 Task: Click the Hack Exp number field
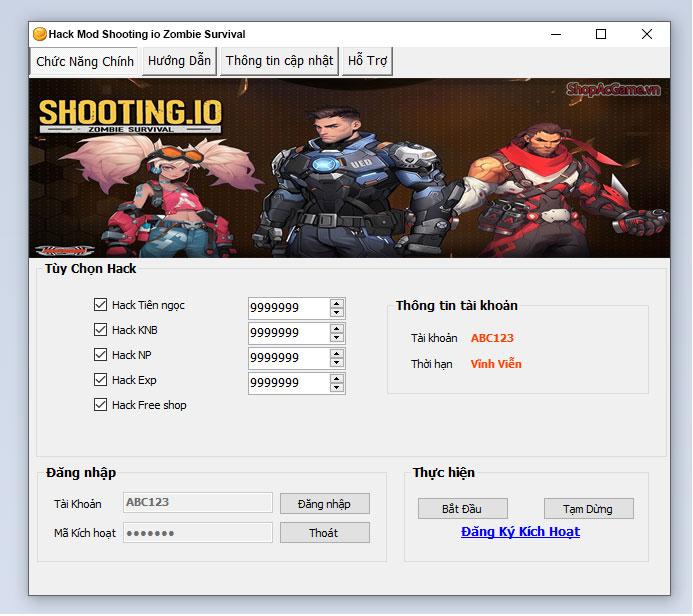point(289,384)
